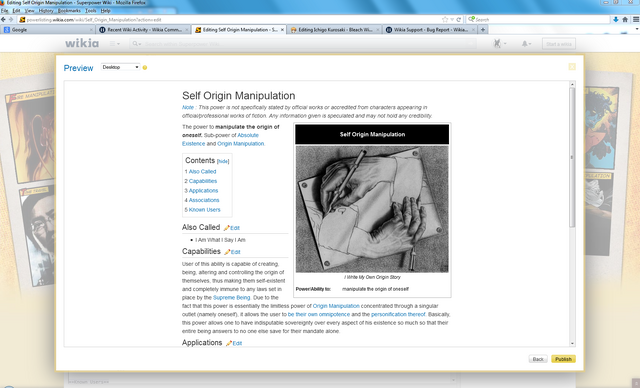
Task: Jump to Applications in Contents
Action: pyautogui.click(x=203, y=191)
